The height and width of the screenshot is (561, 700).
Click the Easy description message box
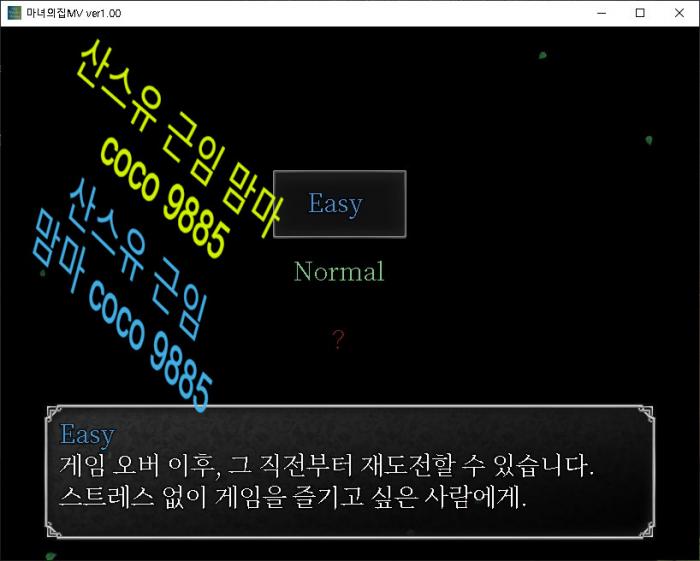click(350, 472)
